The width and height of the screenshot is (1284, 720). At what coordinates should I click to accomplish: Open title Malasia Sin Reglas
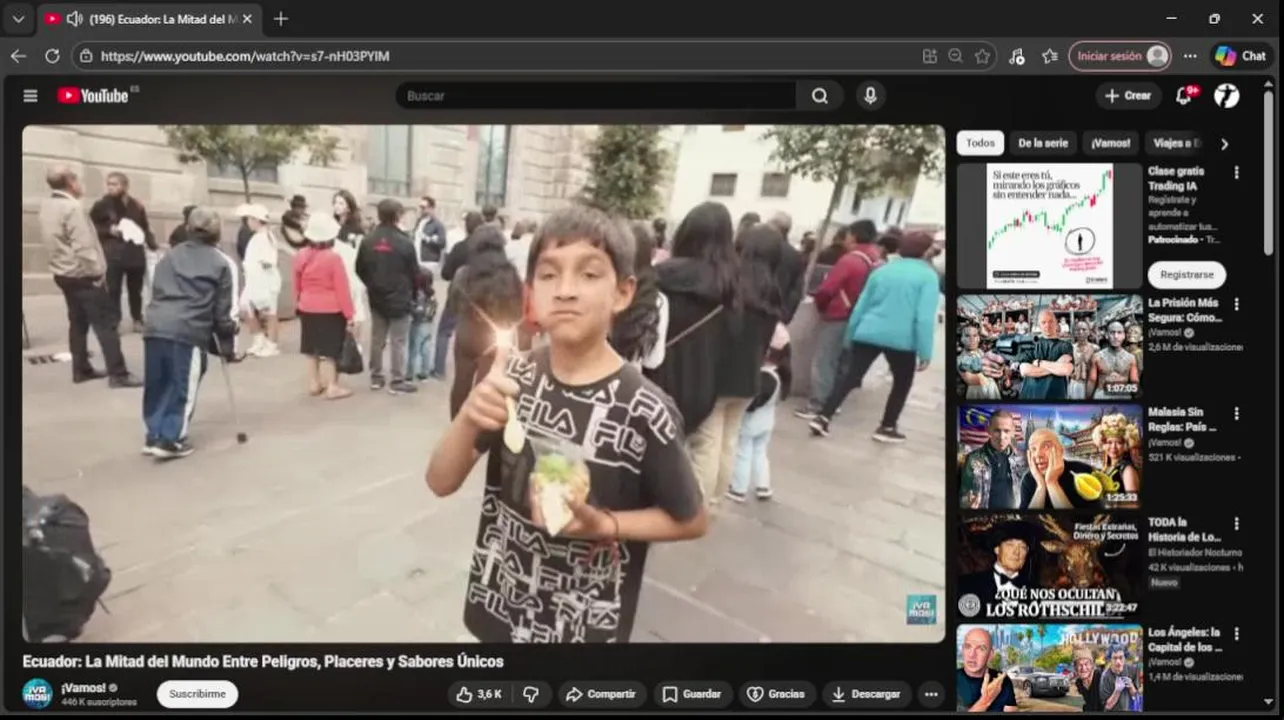(x=1182, y=419)
